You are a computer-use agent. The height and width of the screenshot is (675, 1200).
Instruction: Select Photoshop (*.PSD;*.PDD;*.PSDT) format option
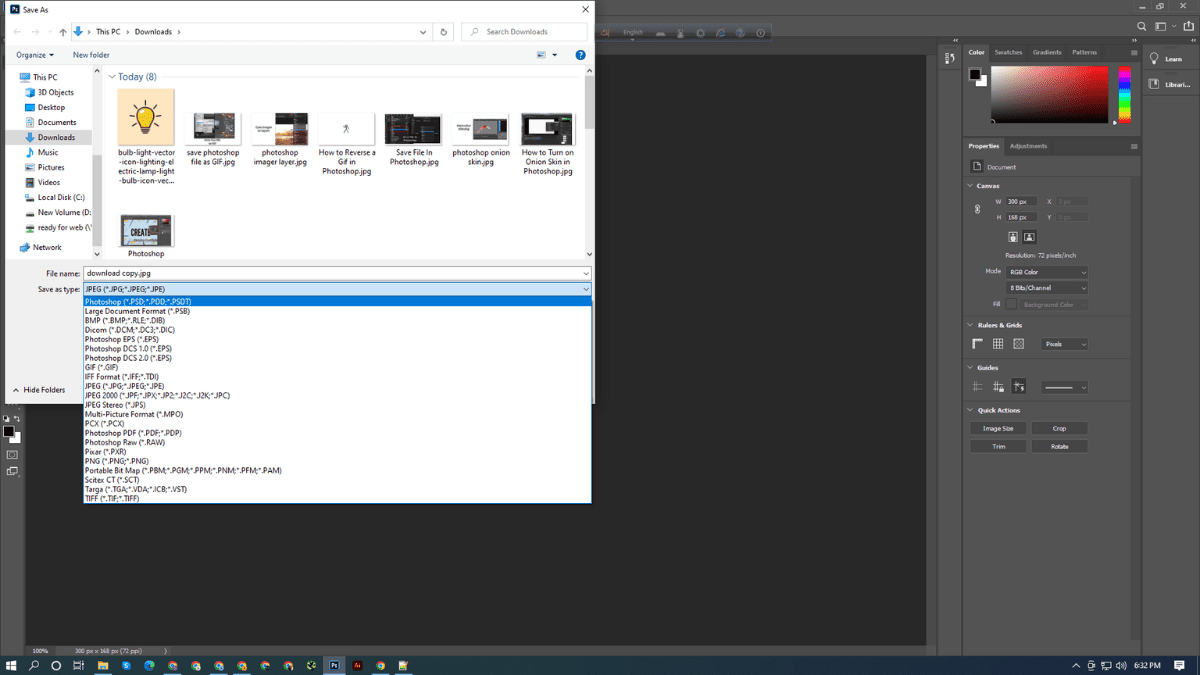pos(337,301)
